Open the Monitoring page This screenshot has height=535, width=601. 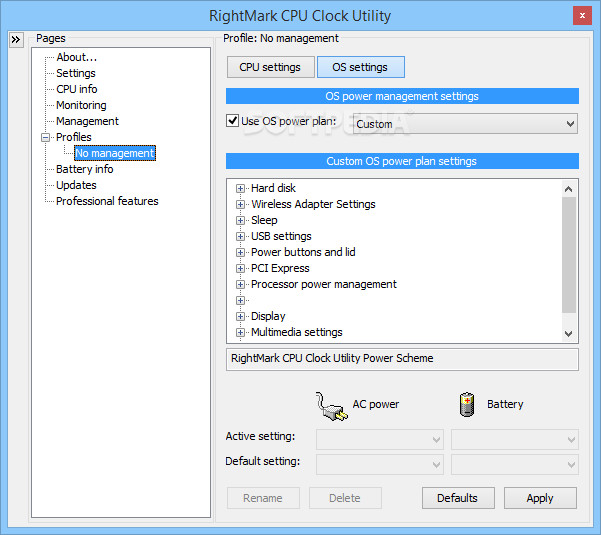81,105
